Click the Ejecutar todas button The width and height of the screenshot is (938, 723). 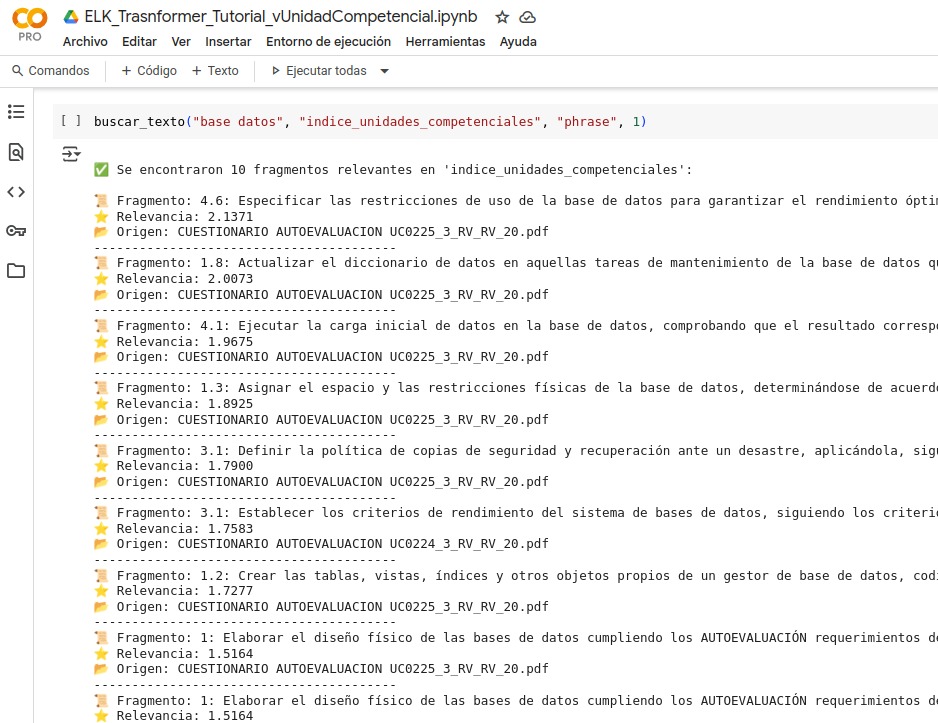click(x=319, y=71)
